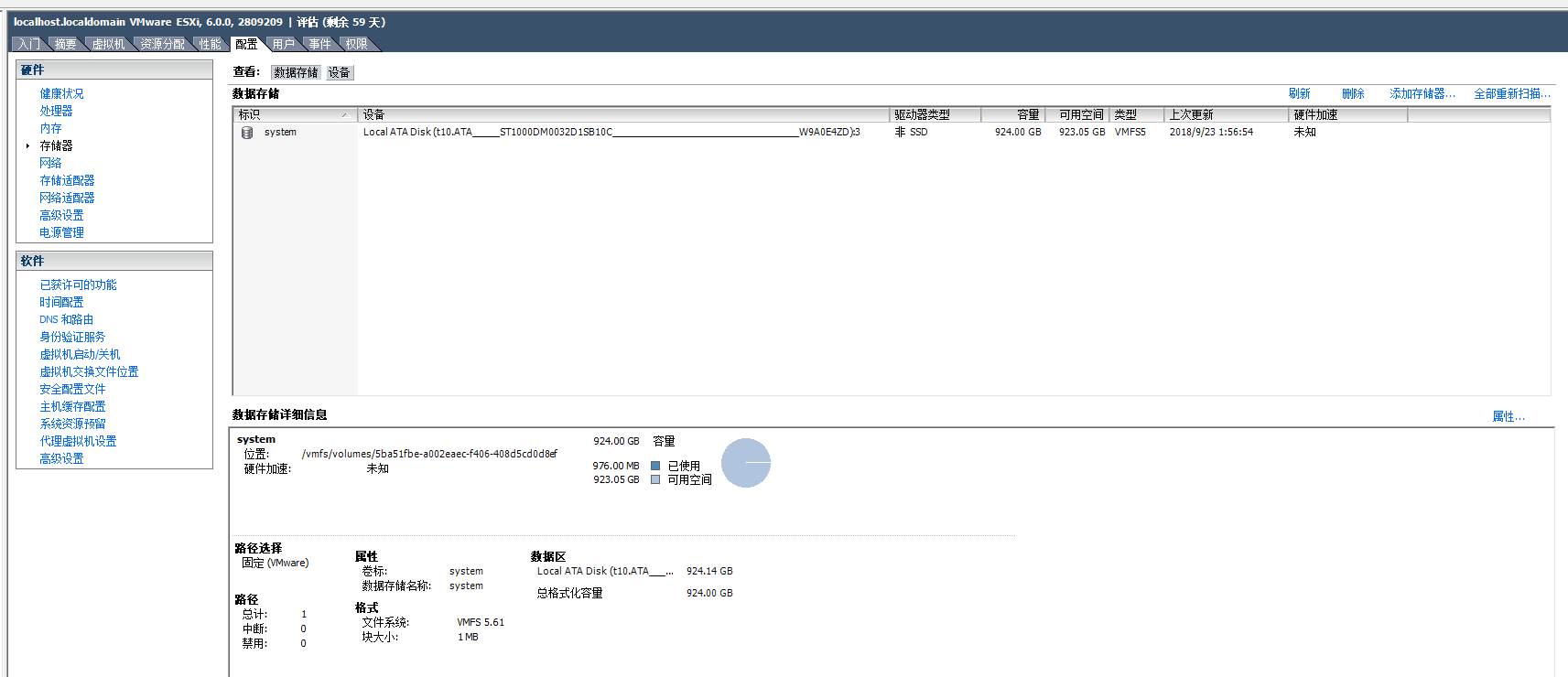
Task: Sort by 上次更新 column header
Action: [1227, 114]
